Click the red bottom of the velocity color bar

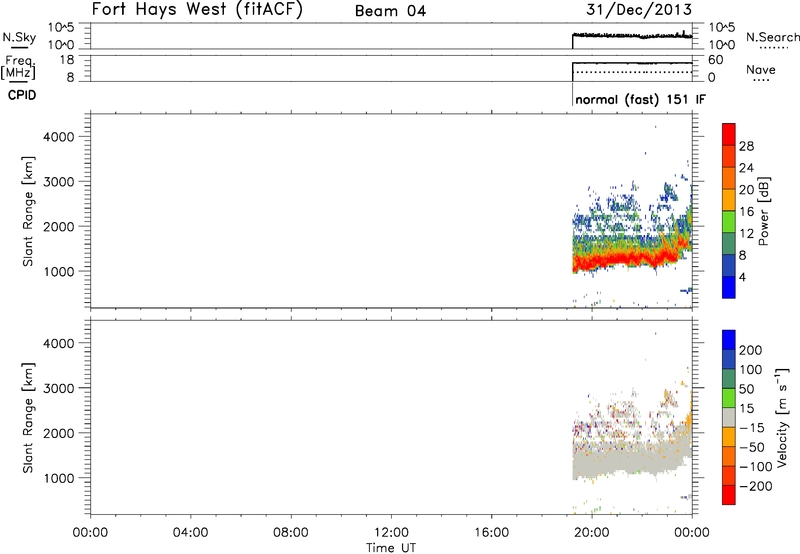click(729, 495)
